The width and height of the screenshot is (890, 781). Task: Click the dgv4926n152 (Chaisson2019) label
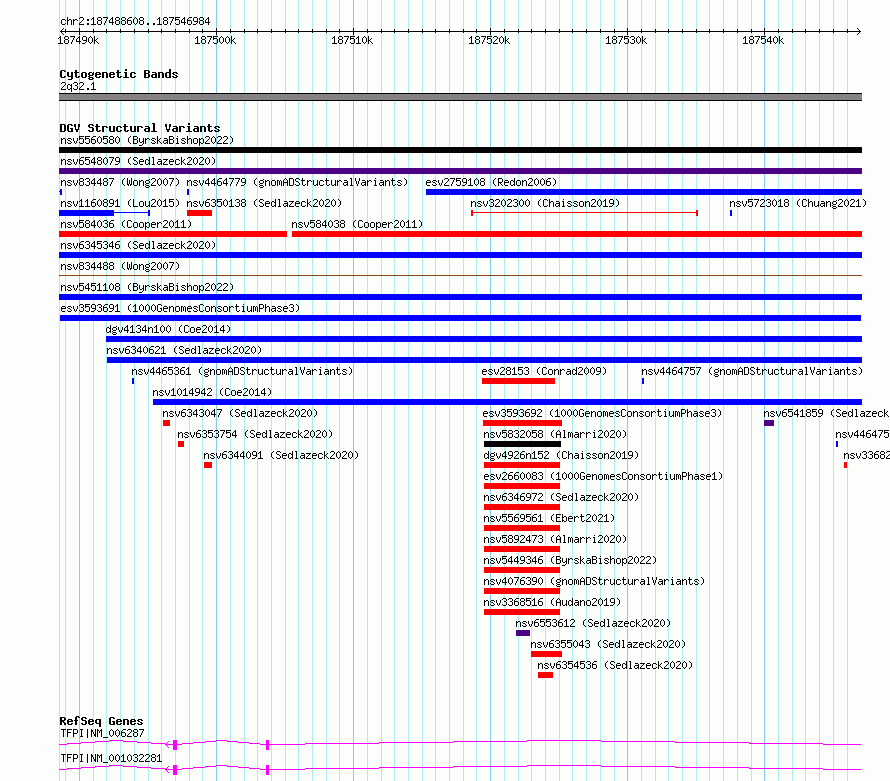coord(561,455)
